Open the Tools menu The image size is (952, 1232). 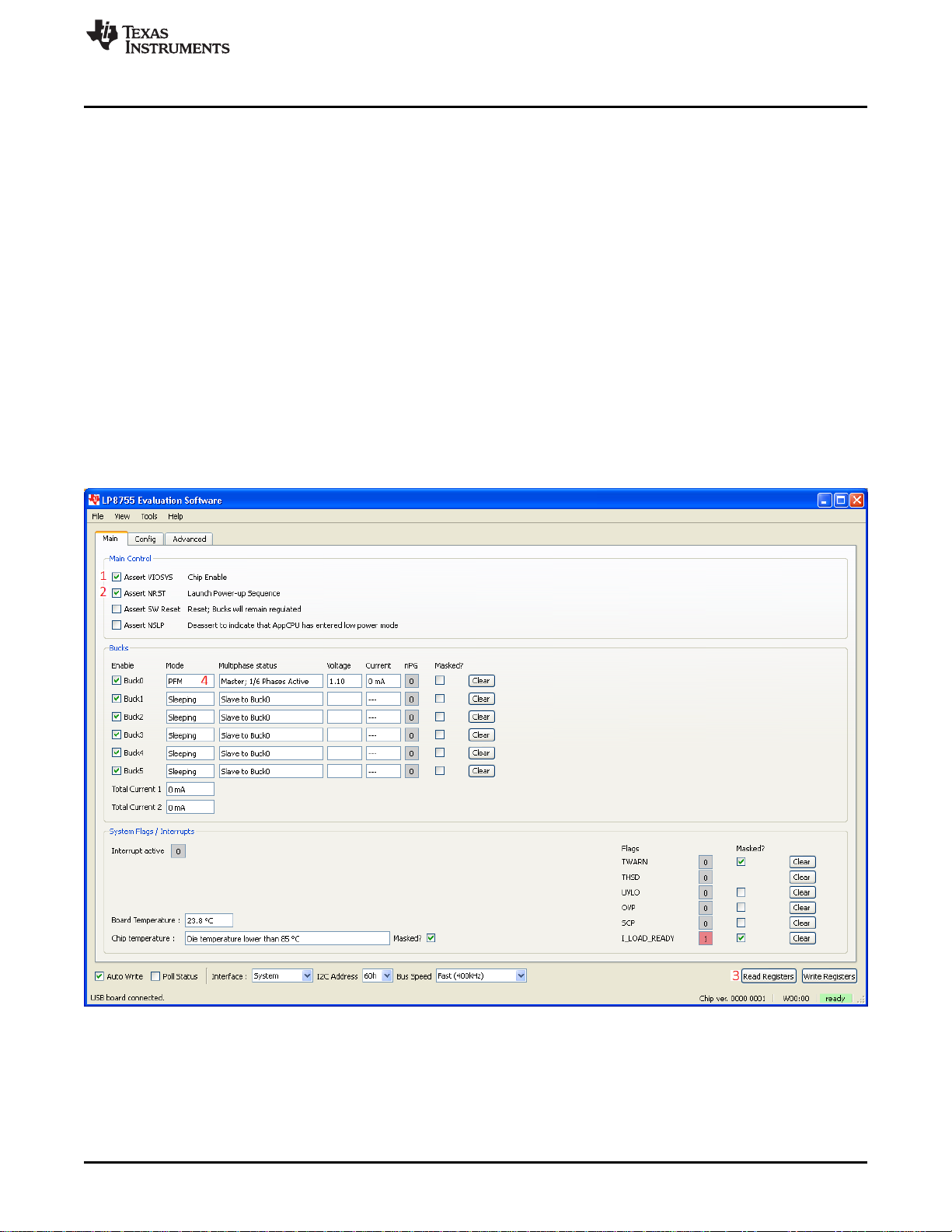tap(149, 516)
